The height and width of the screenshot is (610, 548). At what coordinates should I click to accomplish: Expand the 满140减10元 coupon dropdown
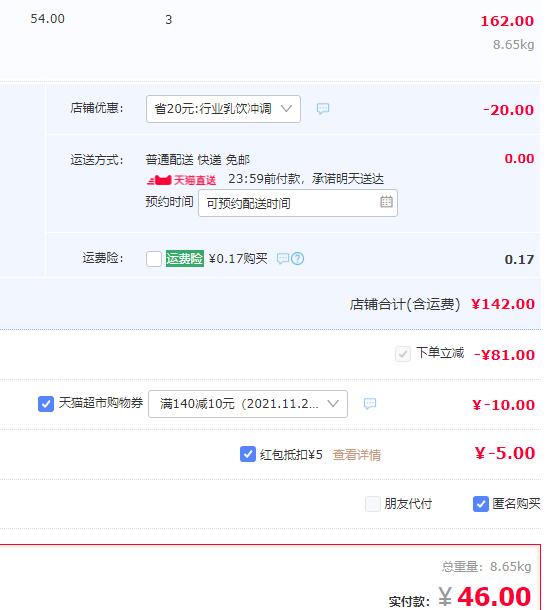tap(248, 404)
